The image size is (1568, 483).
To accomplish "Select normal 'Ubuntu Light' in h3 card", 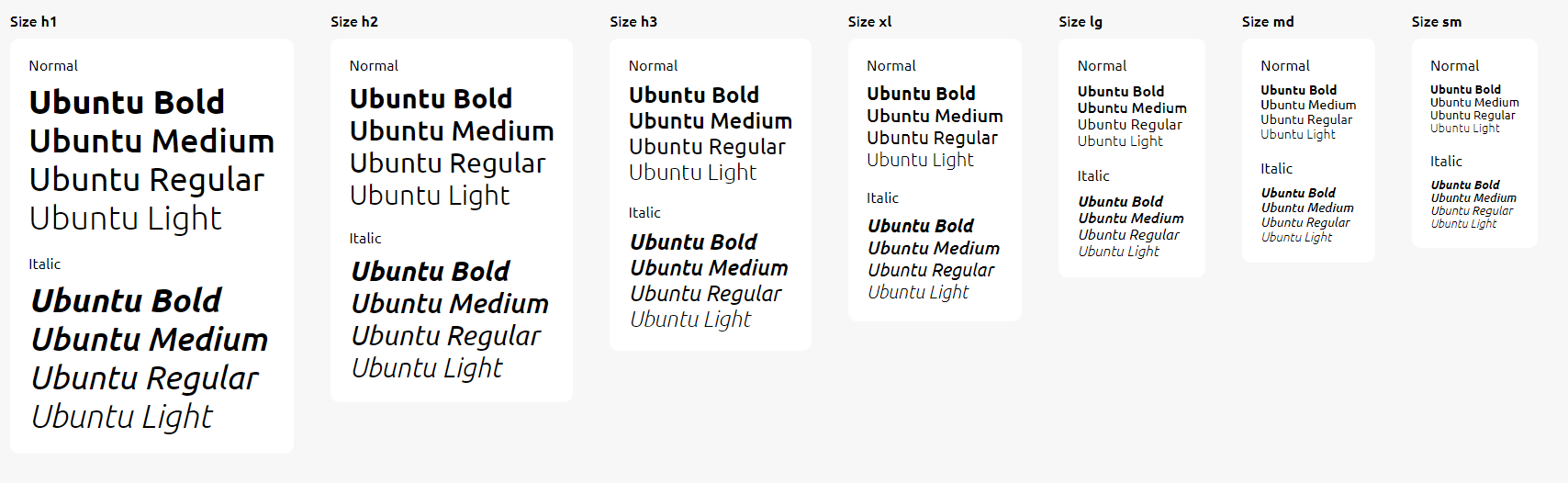I will tap(692, 173).
